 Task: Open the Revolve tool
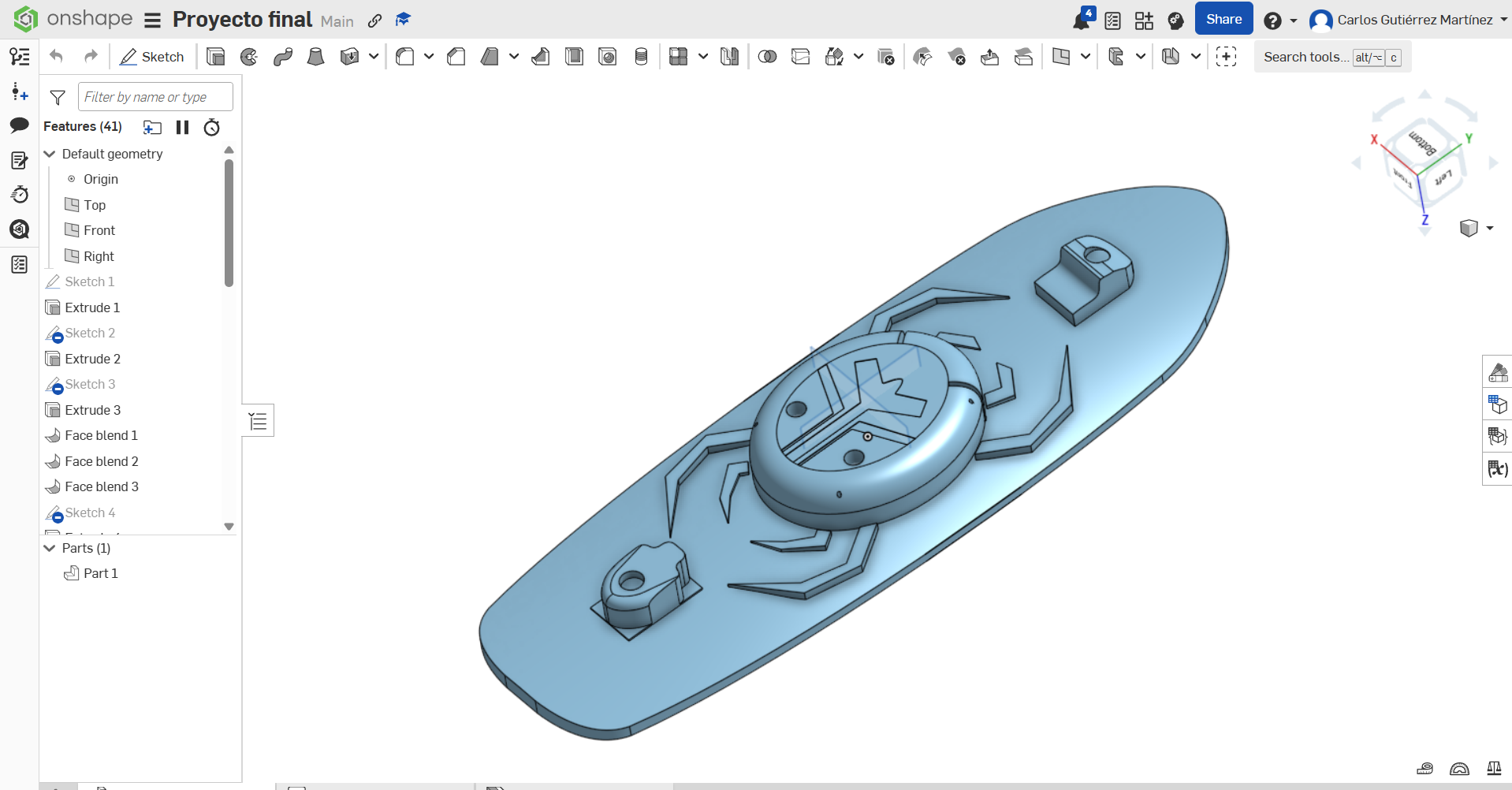click(249, 57)
